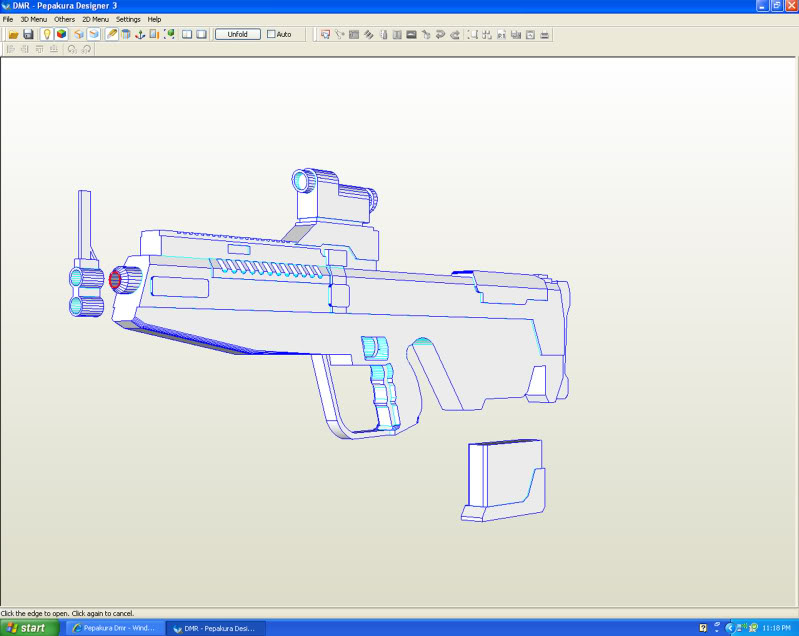Click the green cube selection-frame icon
Viewport: 799px width, 636px height.
[x=170, y=35]
